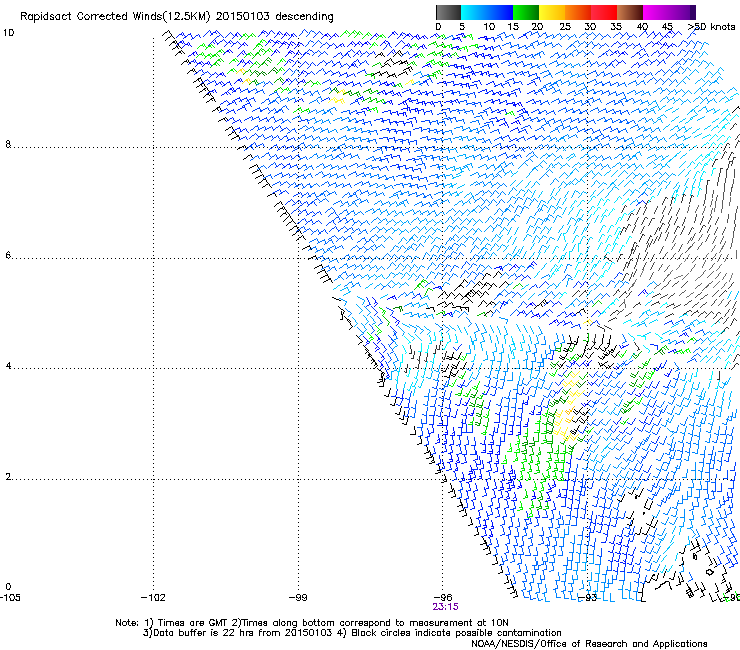The image size is (740, 650).
Task: Click the purple '23:15' time stamp
Action: tap(445, 607)
